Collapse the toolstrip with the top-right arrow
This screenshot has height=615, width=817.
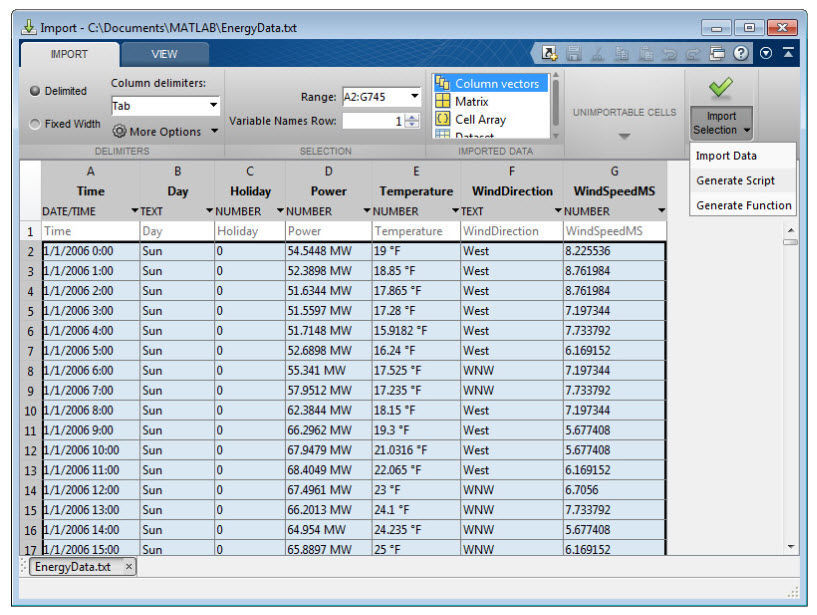coord(789,54)
